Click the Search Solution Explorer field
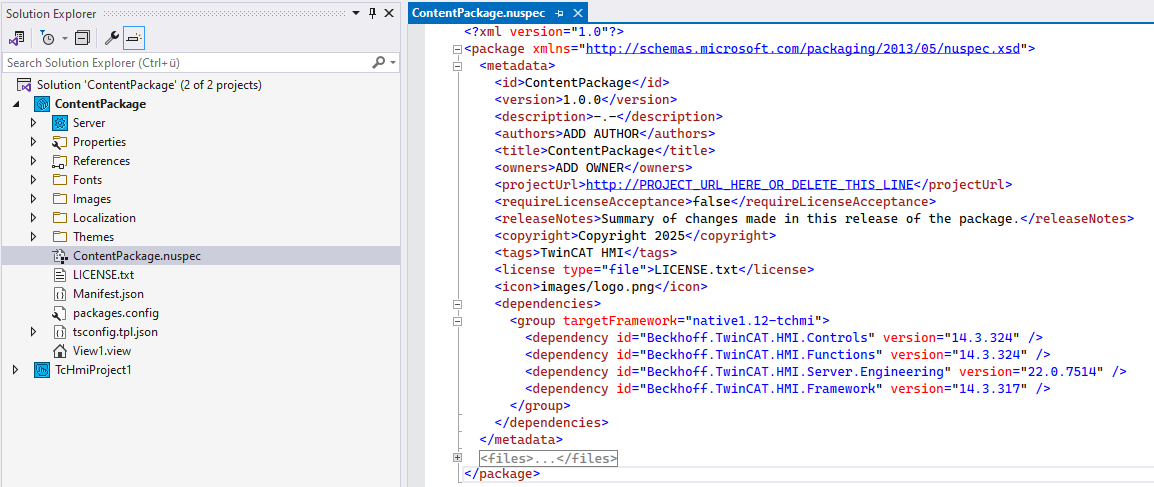Image resolution: width=1154 pixels, height=487 pixels. pos(185,63)
